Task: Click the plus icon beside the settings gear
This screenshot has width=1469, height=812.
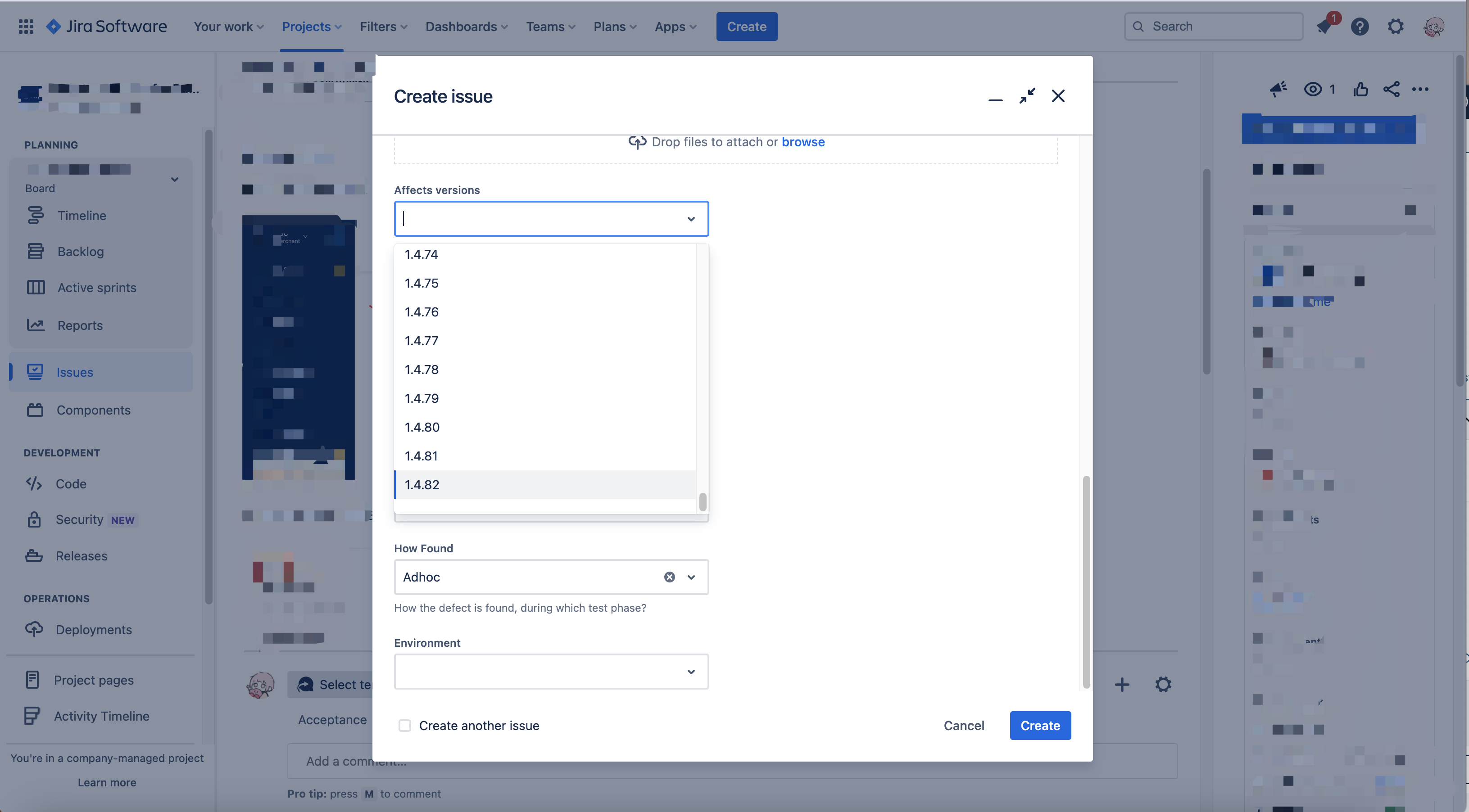Action: tap(1122, 684)
